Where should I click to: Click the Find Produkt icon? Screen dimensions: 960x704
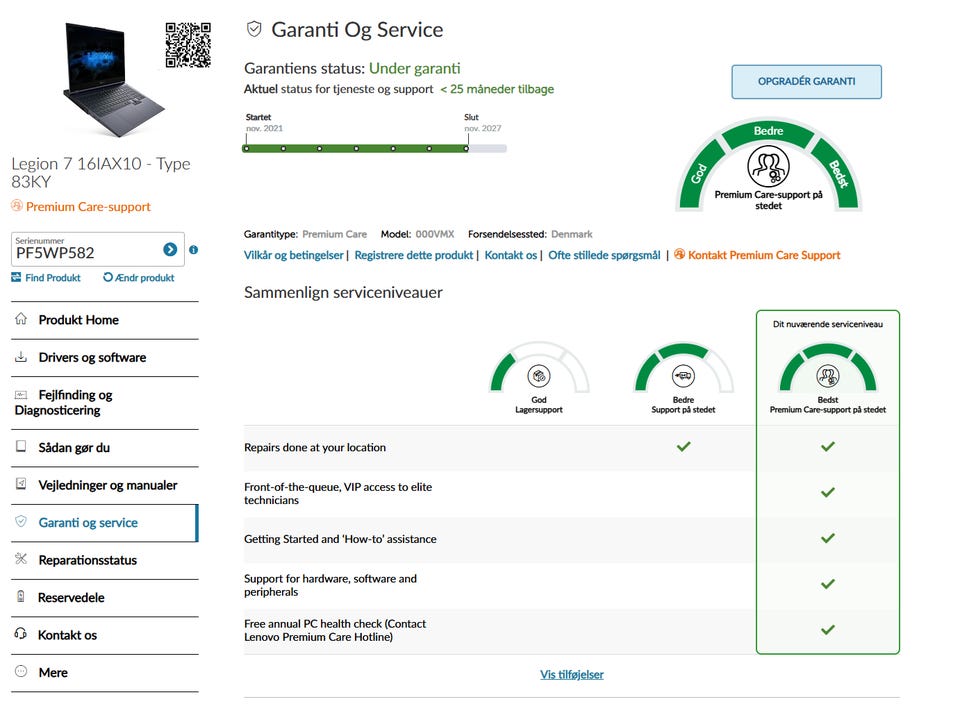[17, 277]
